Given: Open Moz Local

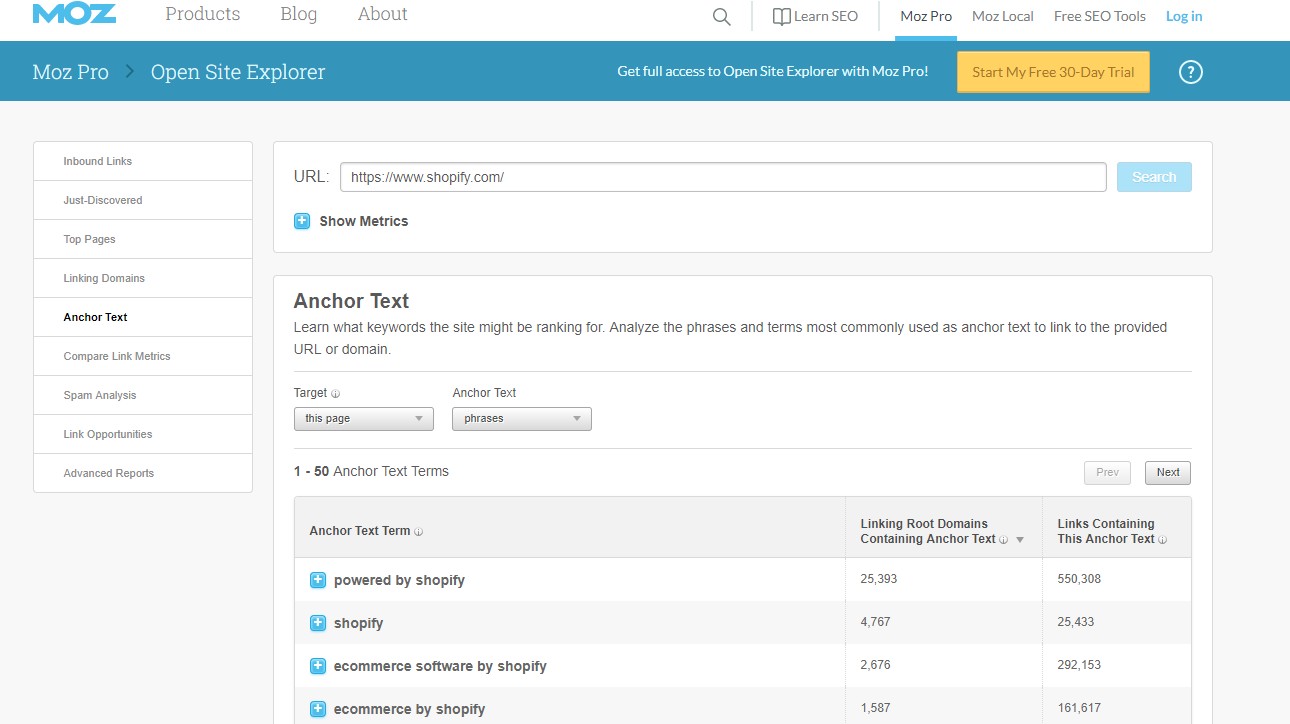Looking at the screenshot, I should 1003,16.
